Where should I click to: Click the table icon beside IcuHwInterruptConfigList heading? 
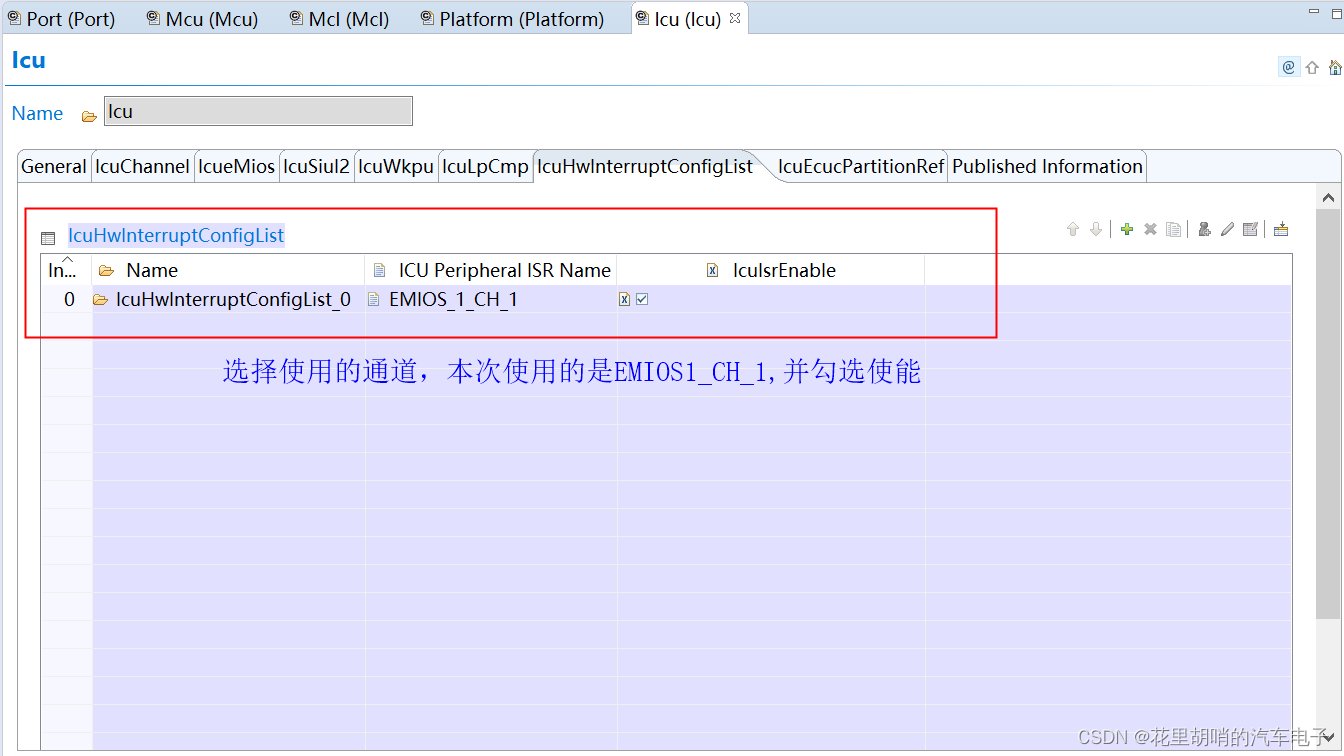point(48,238)
